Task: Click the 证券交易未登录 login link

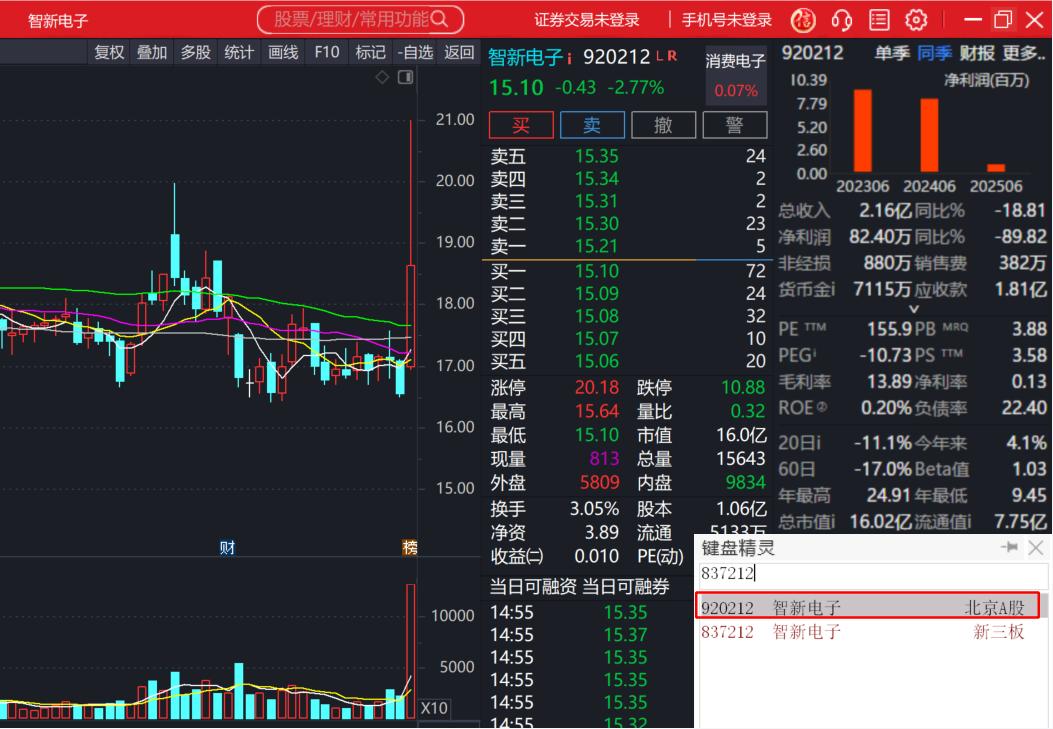Action: pyautogui.click(x=587, y=20)
